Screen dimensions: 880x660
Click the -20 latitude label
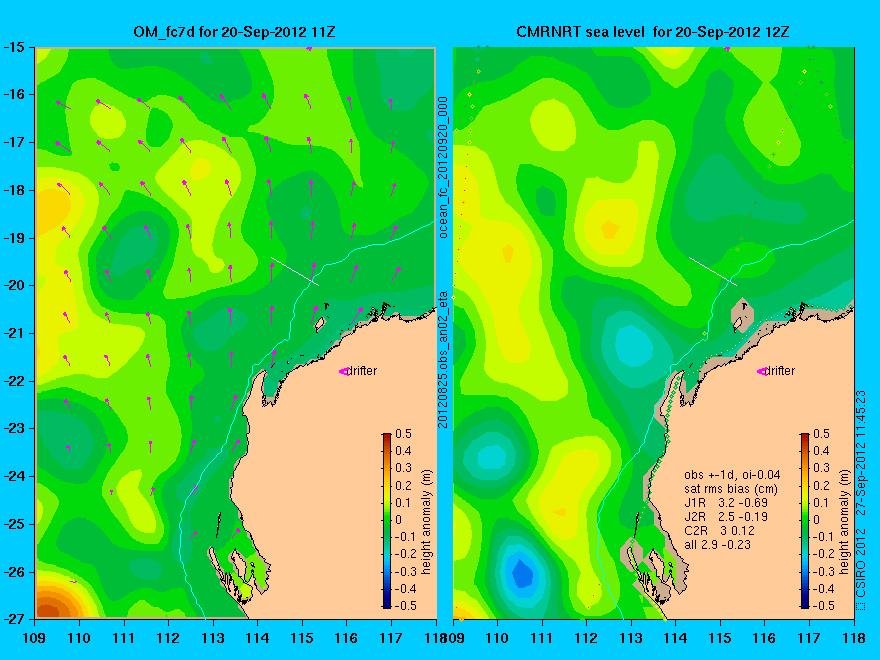pyautogui.click(x=15, y=285)
